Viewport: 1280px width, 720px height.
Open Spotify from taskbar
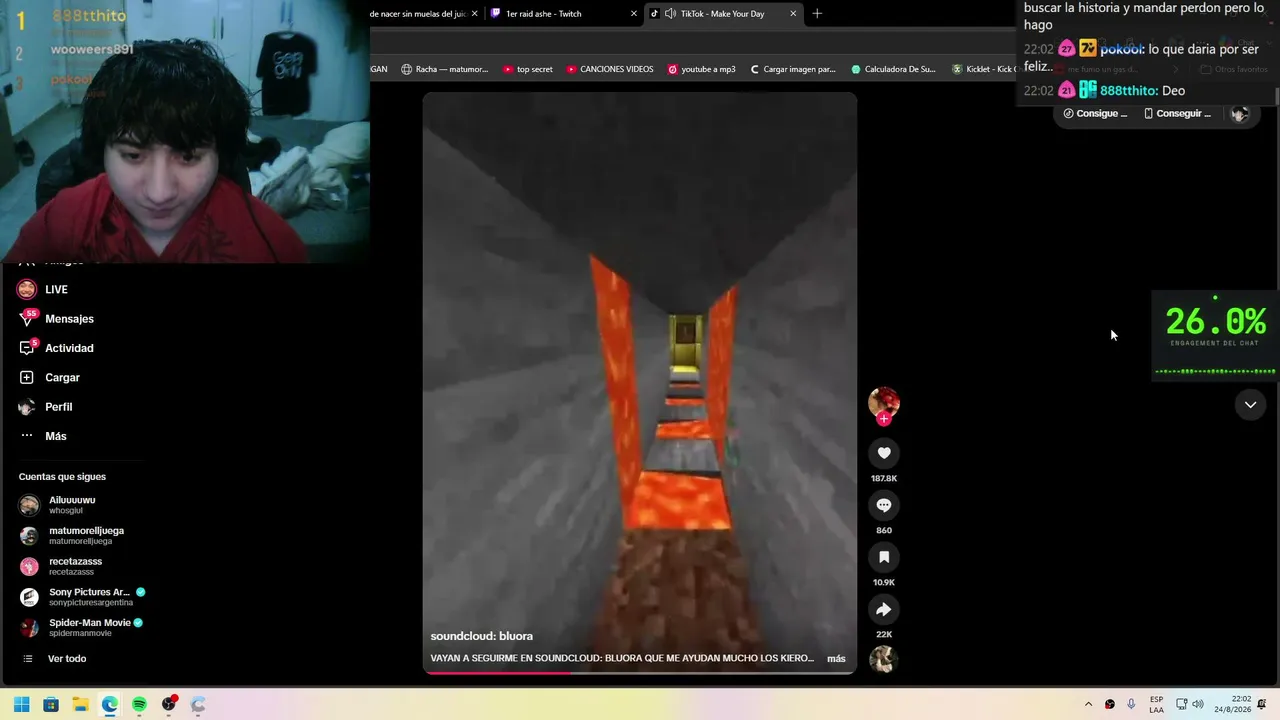click(x=139, y=704)
